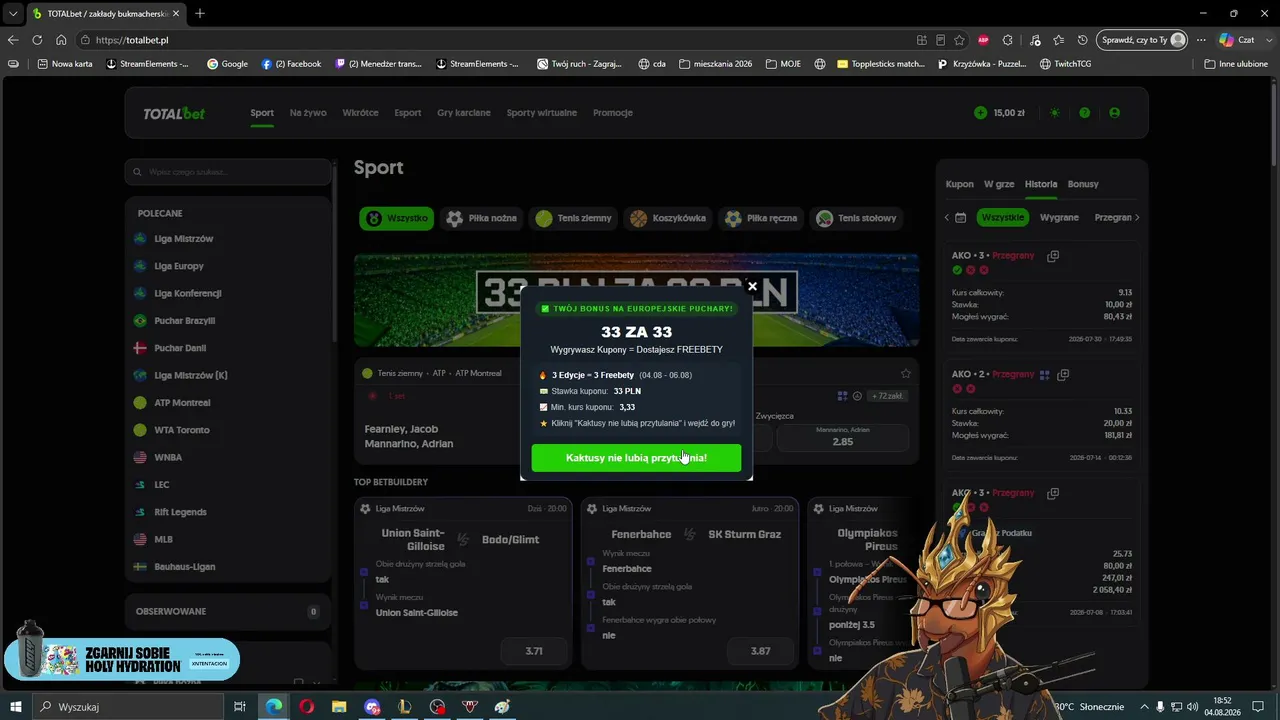Copy the AKO 2 coupon with 10.33 odds

[x=1063, y=375]
